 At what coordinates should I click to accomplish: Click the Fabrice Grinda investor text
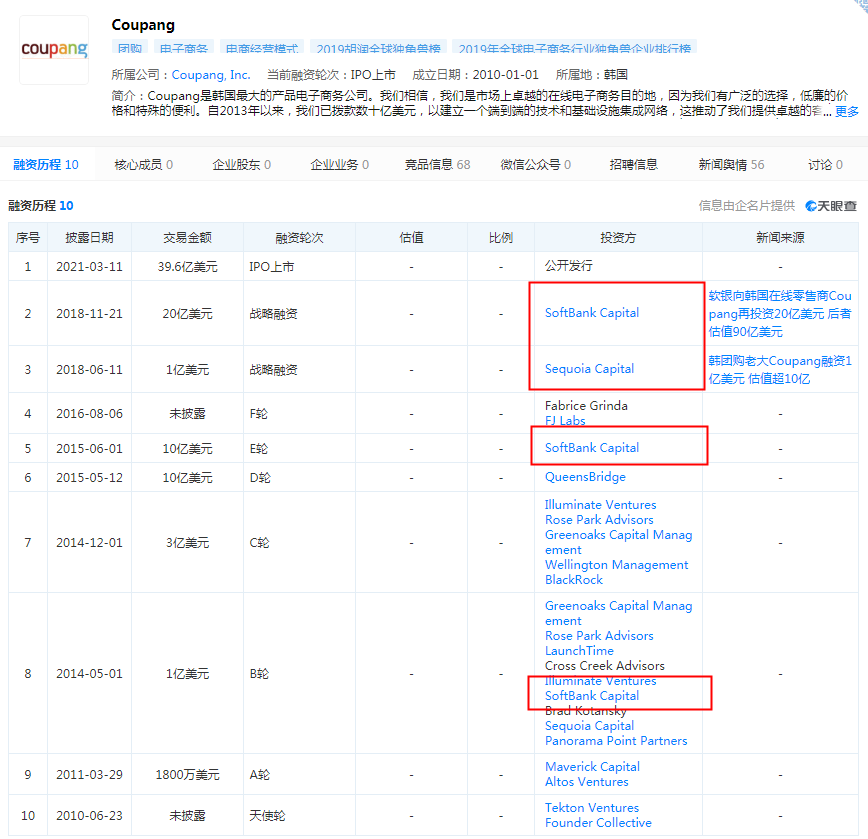[x=586, y=406]
